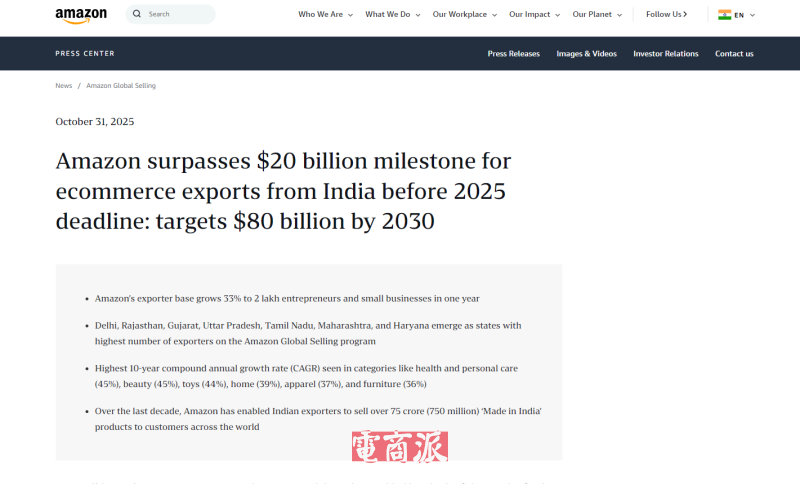Select Images & Videos in navigation

click(586, 54)
